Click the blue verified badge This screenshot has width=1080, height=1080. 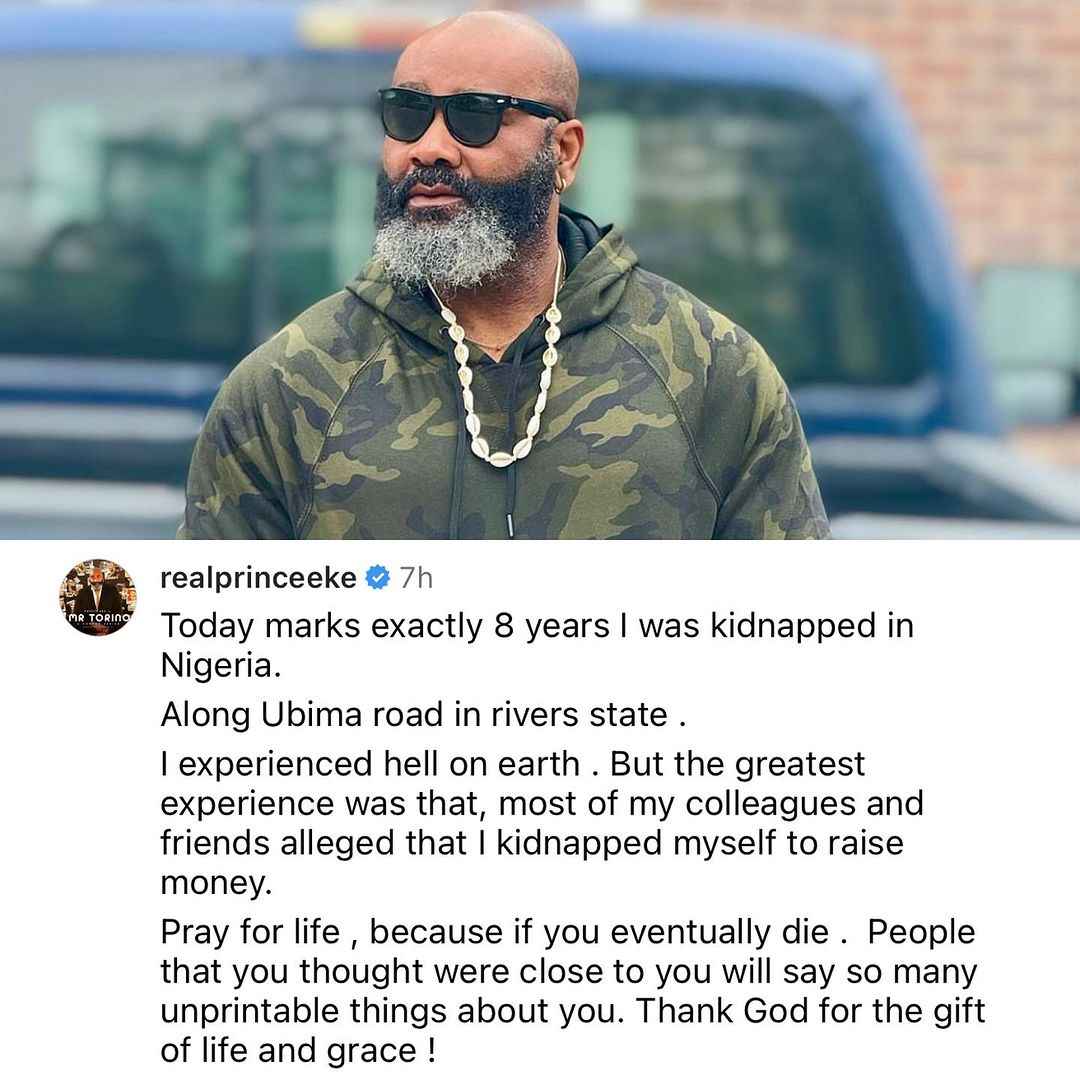click(377, 577)
